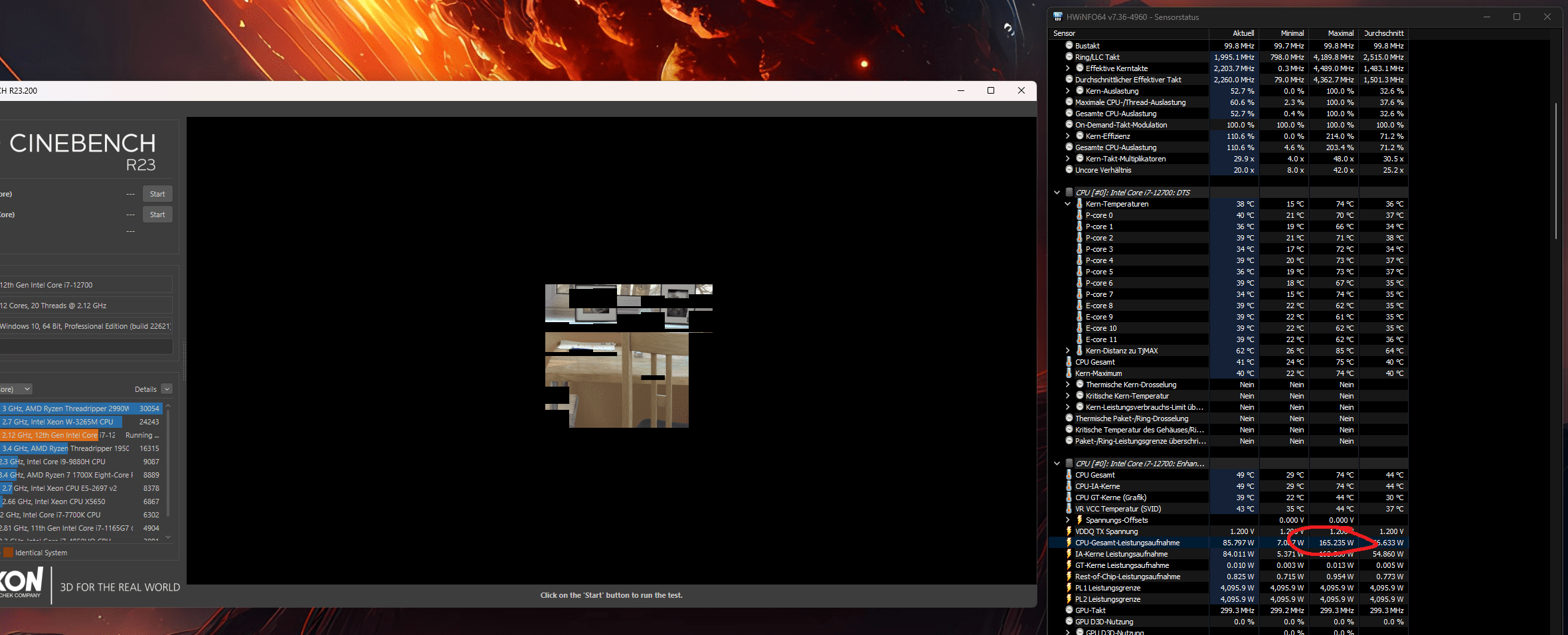Screen dimensions: 1568x635
Task: Click the clock icon beside Uncore Verhältnis
Action: tap(1069, 169)
